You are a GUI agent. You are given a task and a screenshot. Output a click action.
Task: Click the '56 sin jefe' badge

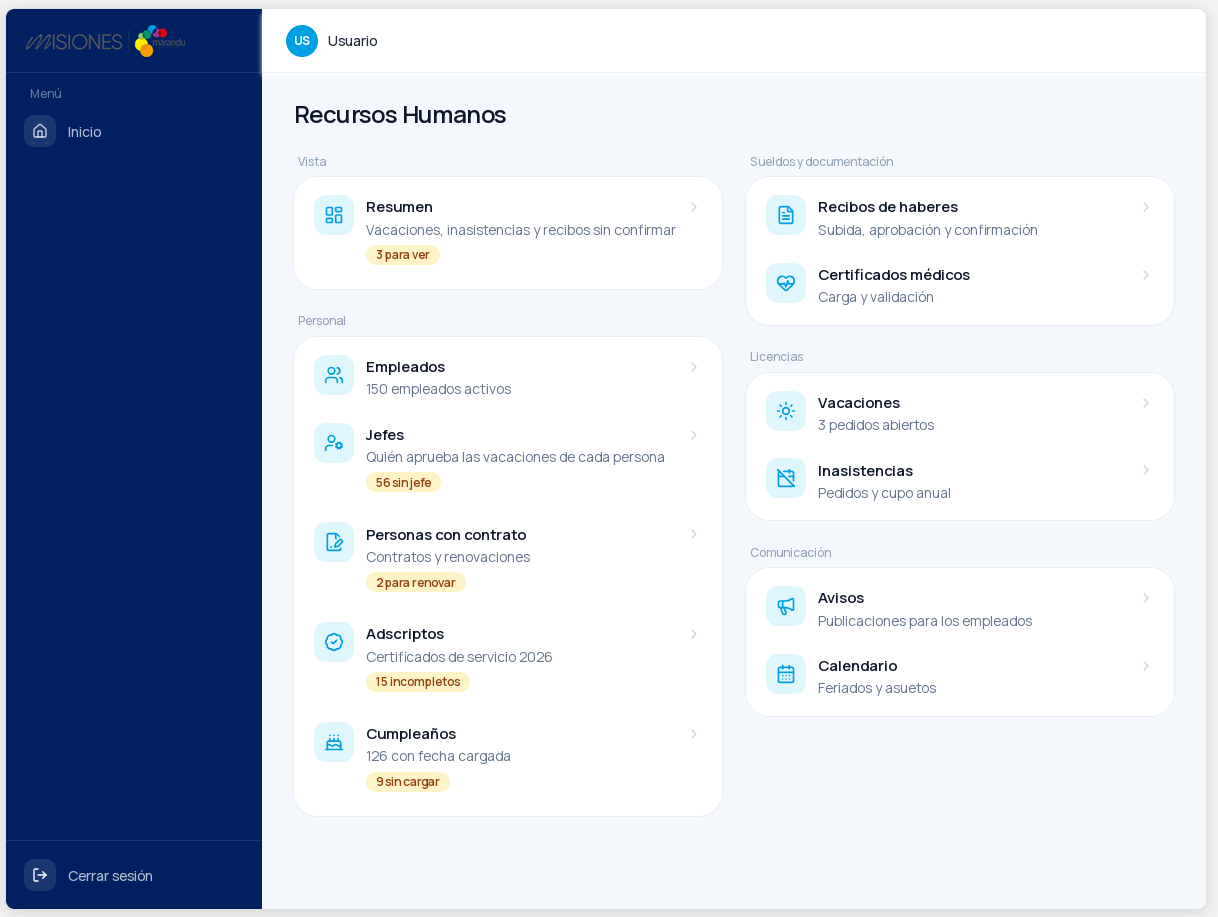[403, 482]
